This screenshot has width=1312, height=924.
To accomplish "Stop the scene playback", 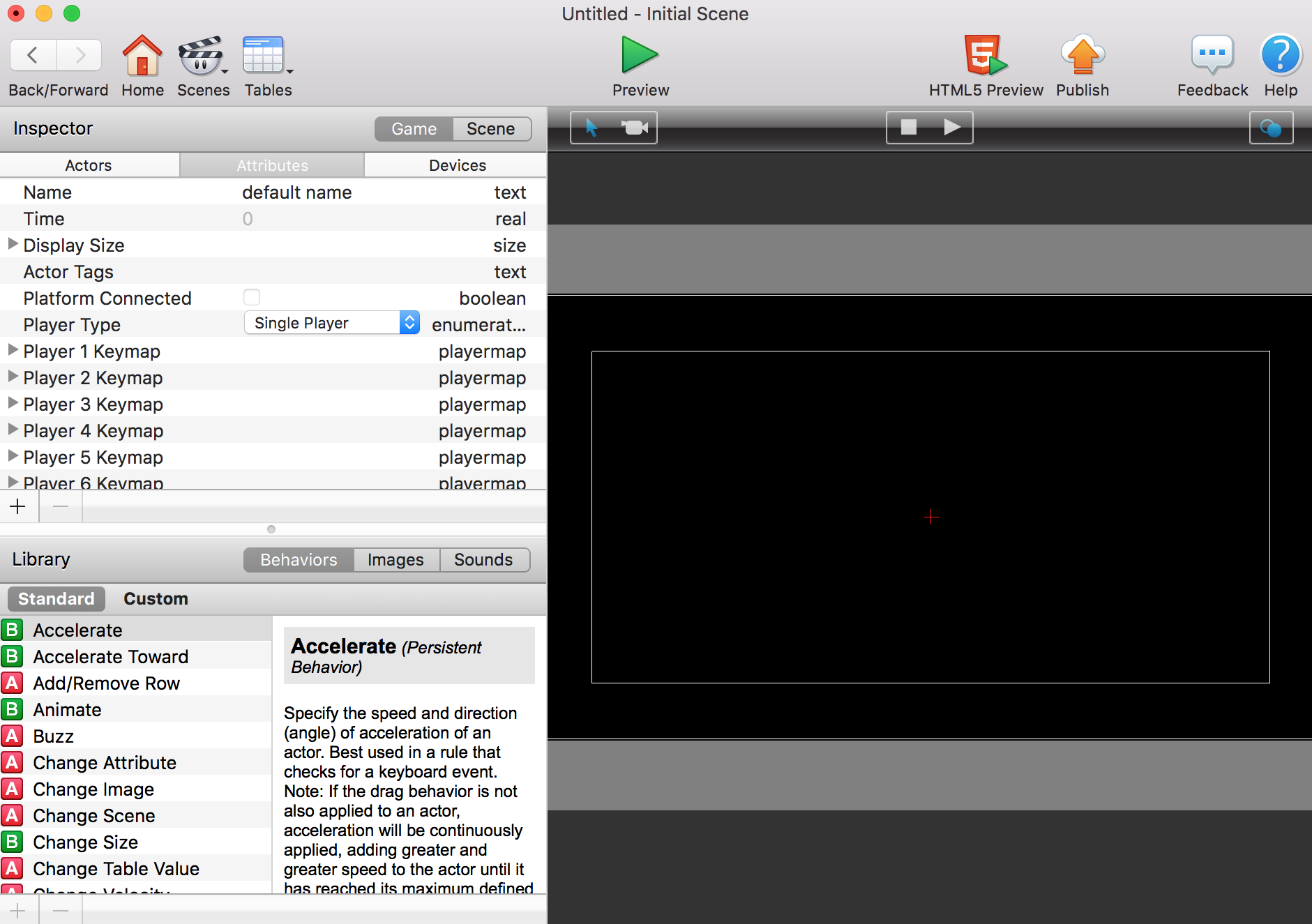I will [x=908, y=127].
